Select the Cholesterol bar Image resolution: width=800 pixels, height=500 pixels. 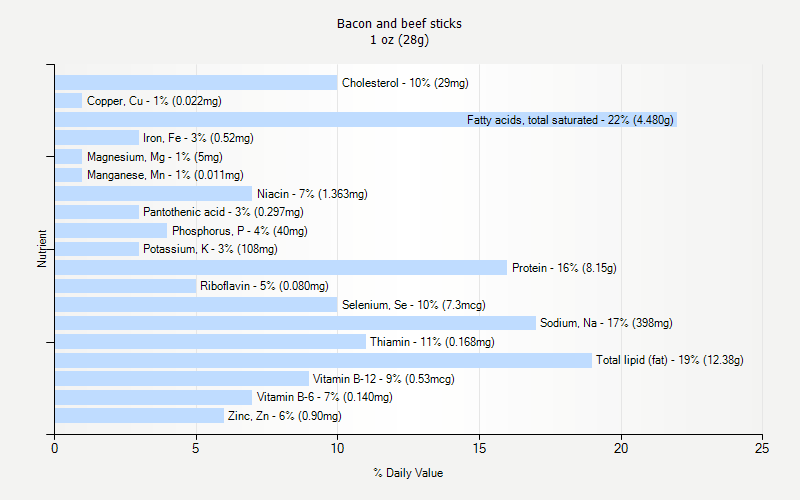[196, 83]
